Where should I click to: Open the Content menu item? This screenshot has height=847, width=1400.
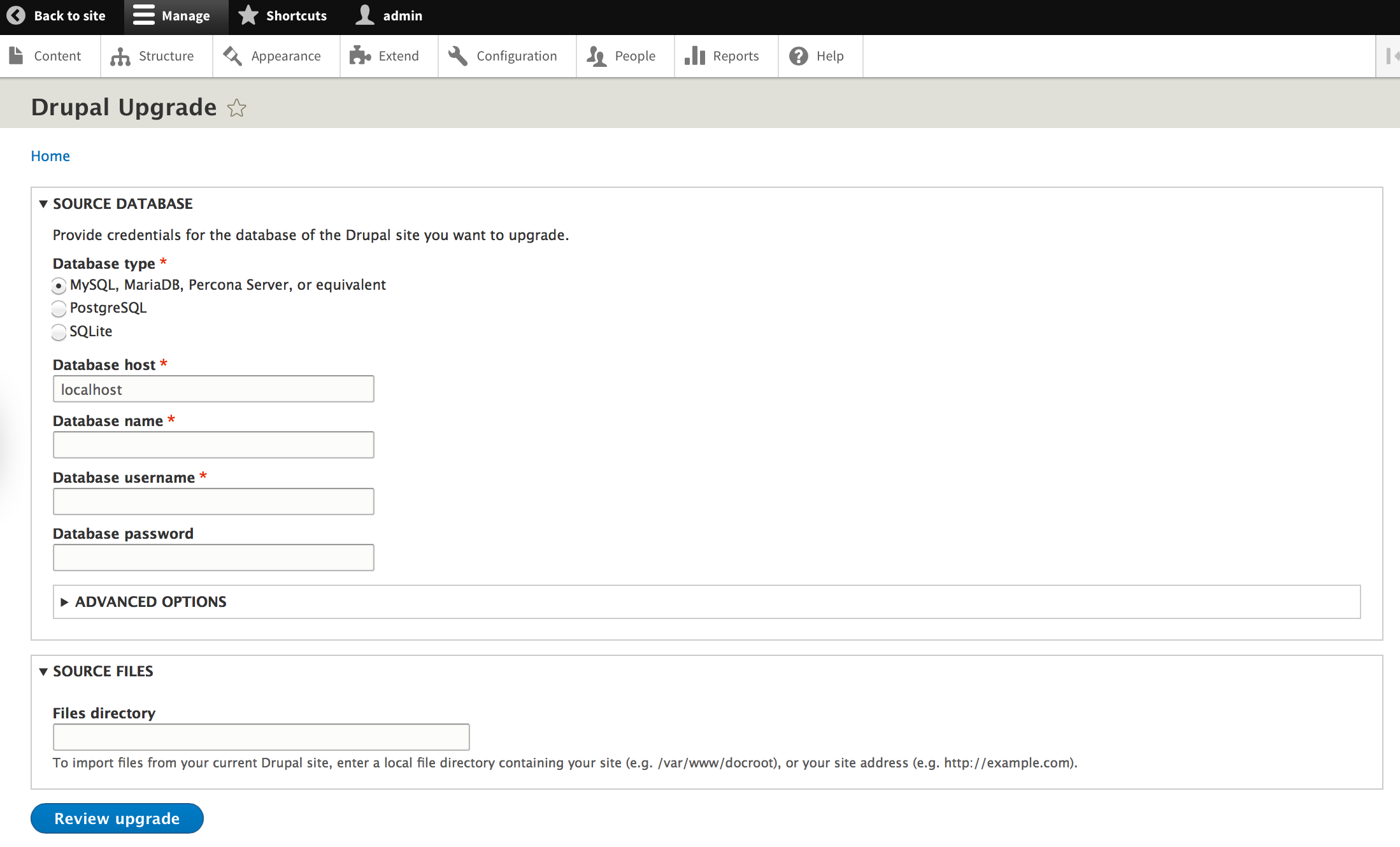(50, 56)
